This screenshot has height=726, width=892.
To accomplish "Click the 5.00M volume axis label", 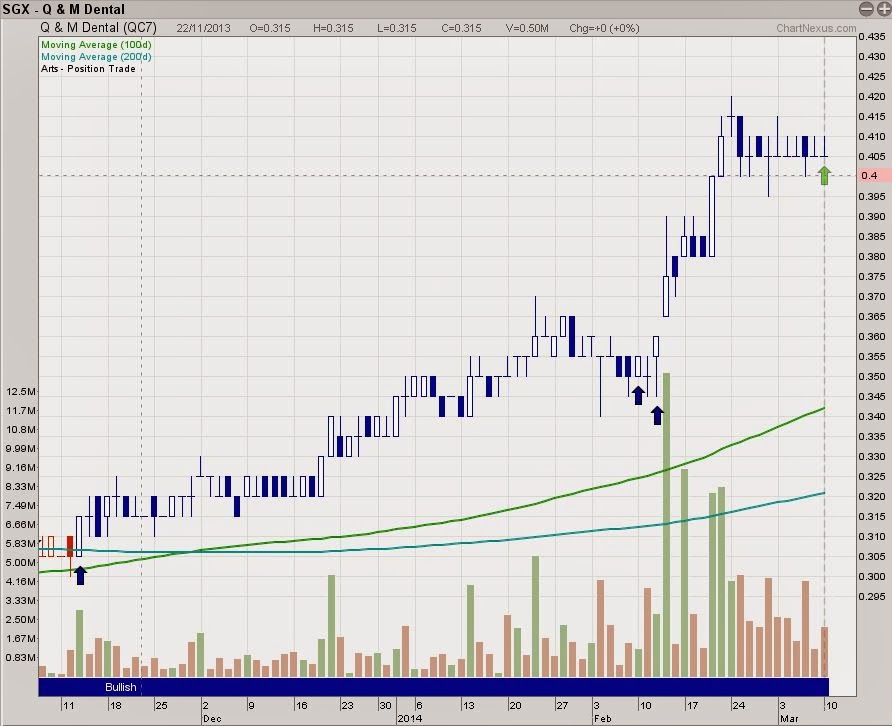I will 21,562.
